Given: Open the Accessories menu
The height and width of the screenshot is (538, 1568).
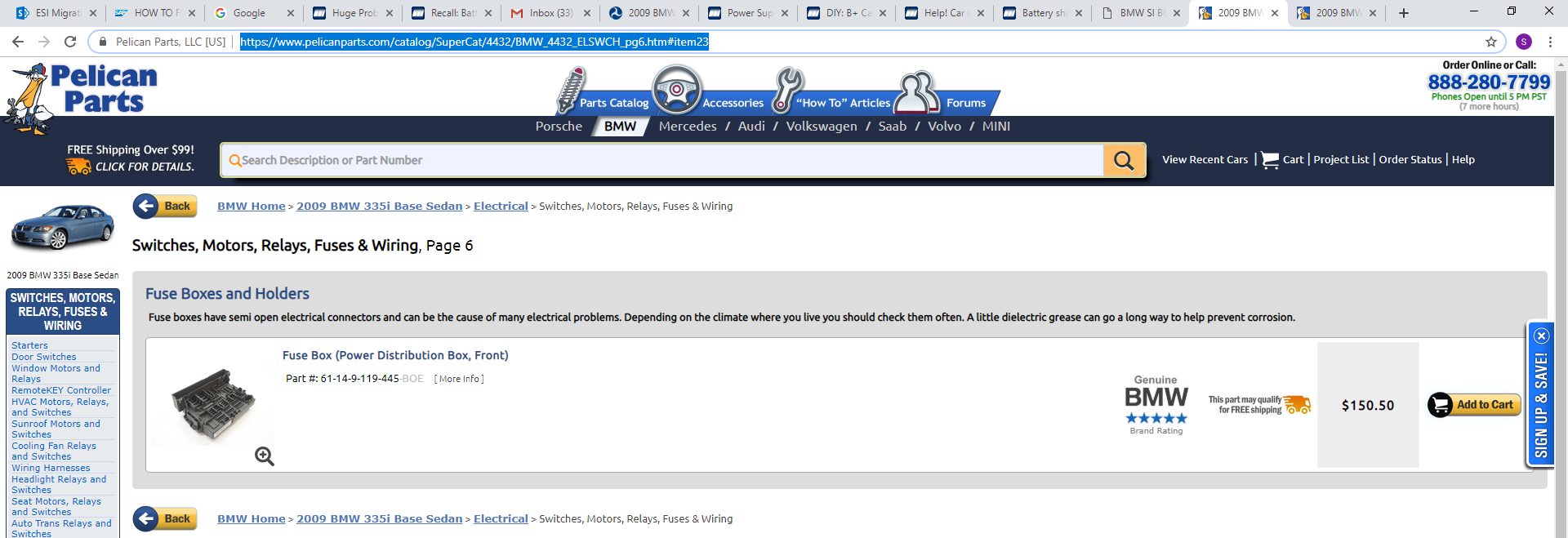Looking at the screenshot, I should pyautogui.click(x=733, y=103).
